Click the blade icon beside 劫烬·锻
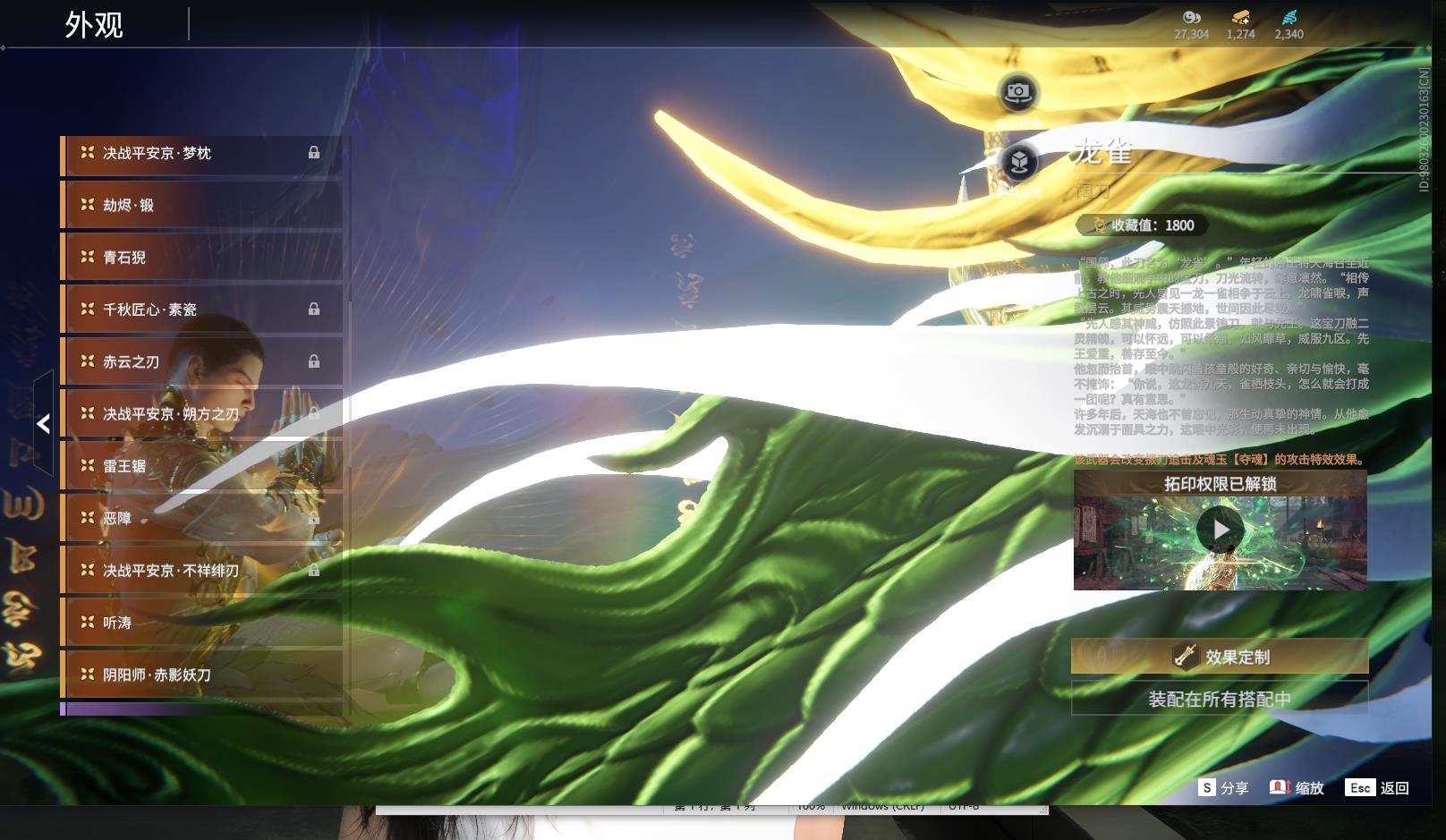 tap(87, 205)
